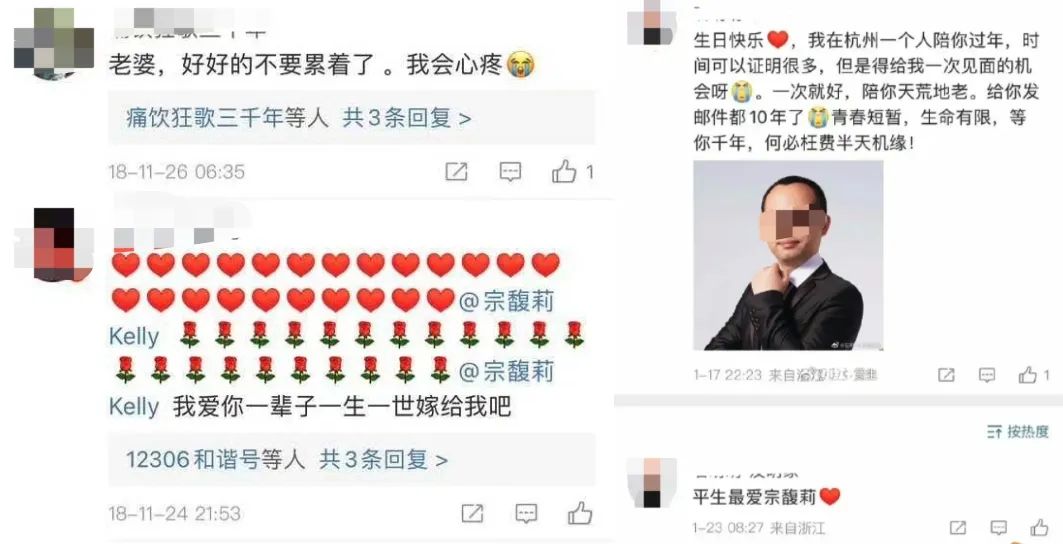
Task: Repost the 1-23 08:27 comment from 浙江
Action: point(958,528)
